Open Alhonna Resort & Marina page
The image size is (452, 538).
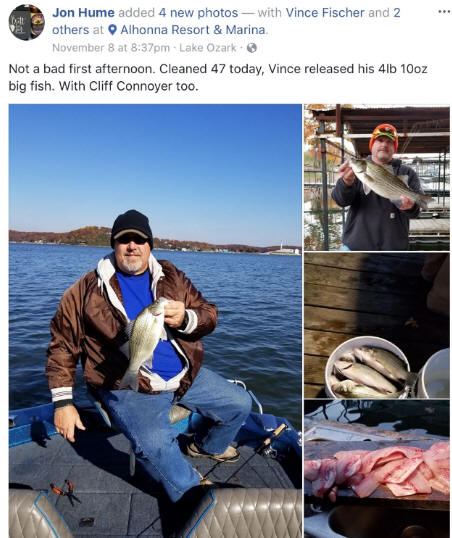tap(193, 30)
